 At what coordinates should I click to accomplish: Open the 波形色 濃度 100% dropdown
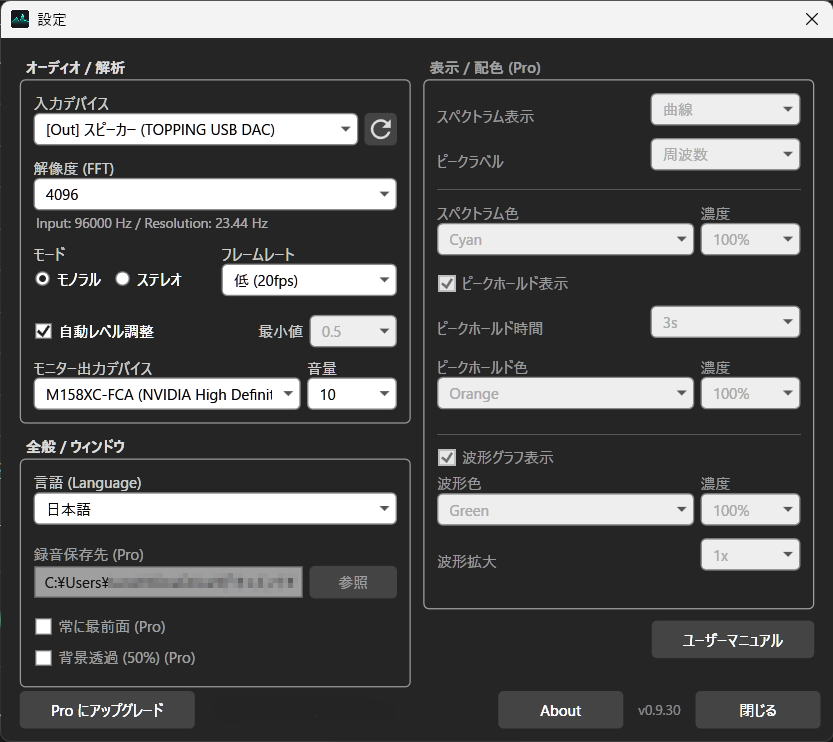click(x=750, y=510)
